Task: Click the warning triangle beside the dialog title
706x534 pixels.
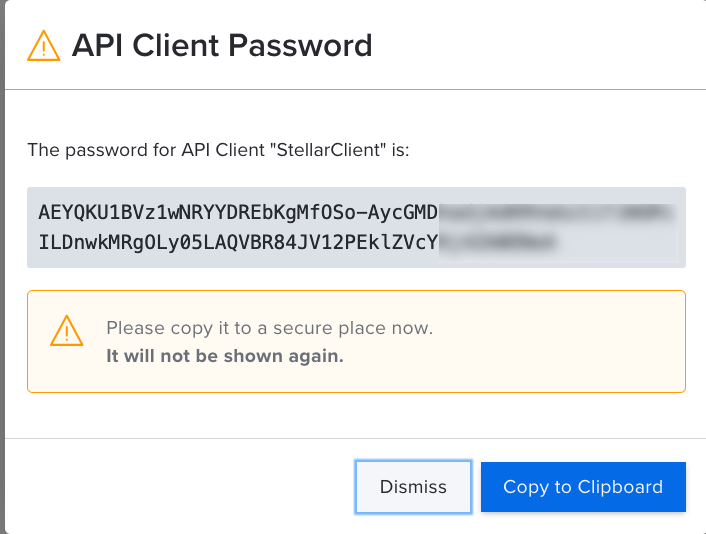Action: coord(44,46)
